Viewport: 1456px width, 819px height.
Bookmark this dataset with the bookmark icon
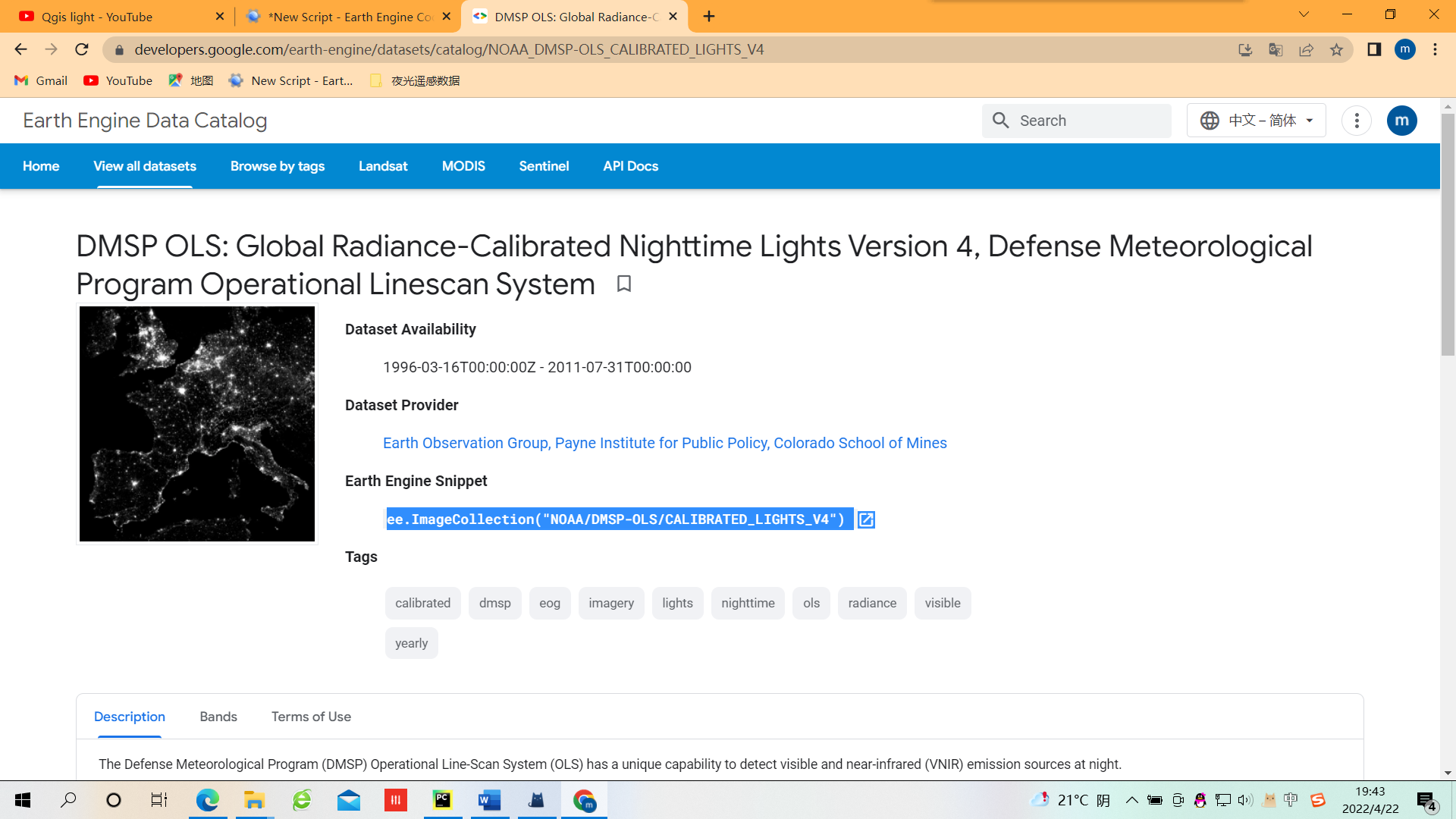tap(623, 284)
